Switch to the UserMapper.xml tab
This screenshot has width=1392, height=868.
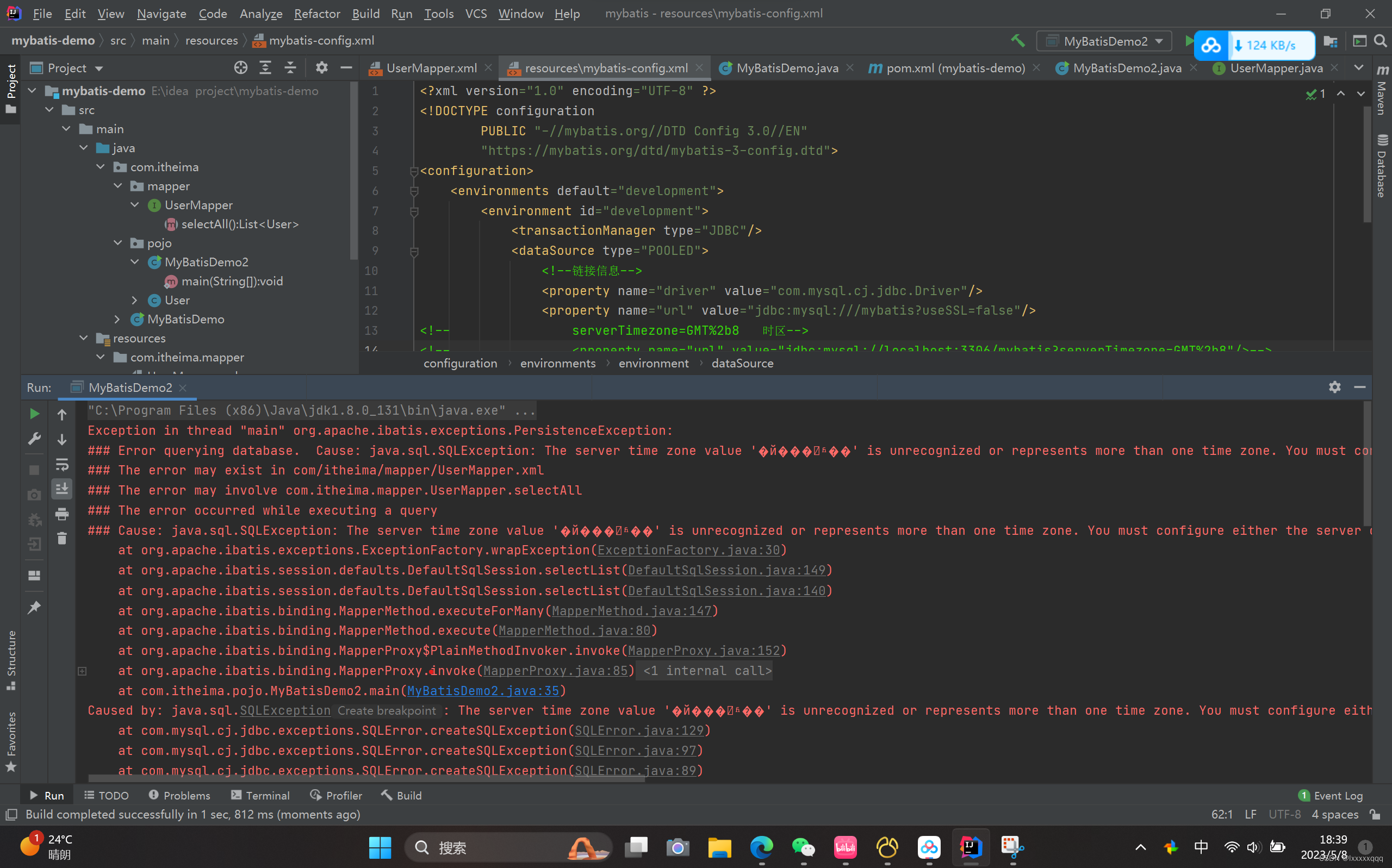[431, 68]
